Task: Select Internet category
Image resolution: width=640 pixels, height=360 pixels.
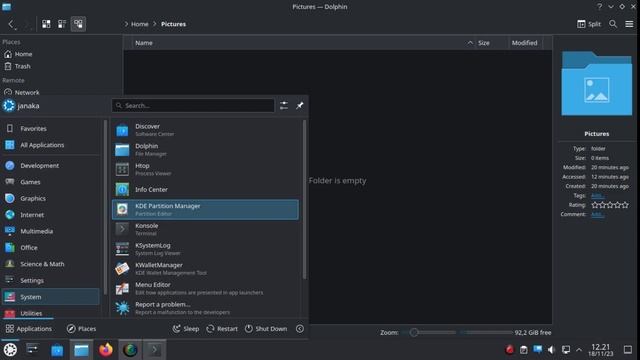Action: (x=51, y=215)
